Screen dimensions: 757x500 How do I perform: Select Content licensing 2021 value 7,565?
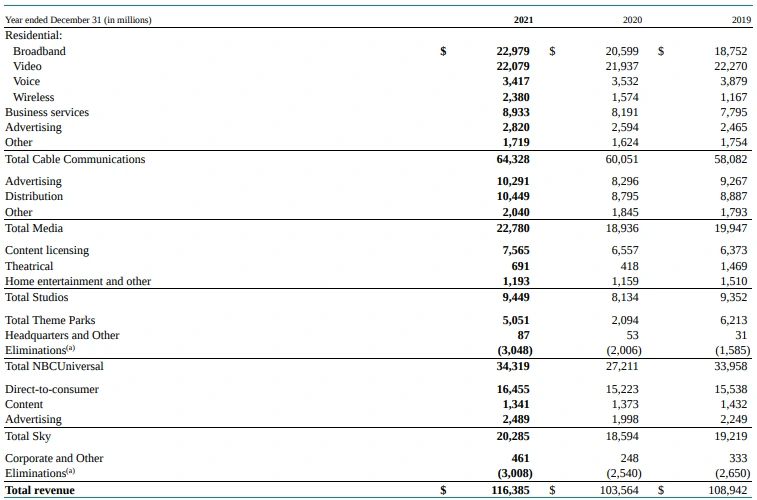click(516, 250)
